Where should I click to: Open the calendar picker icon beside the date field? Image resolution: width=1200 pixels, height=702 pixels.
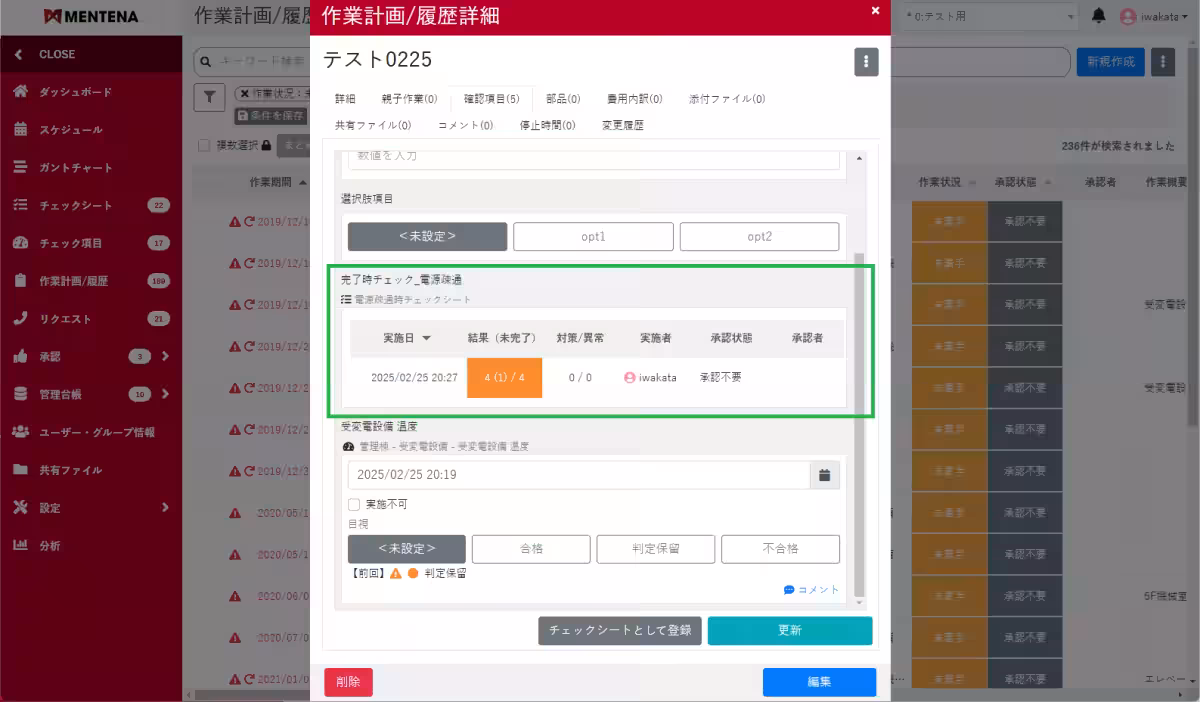coord(823,475)
